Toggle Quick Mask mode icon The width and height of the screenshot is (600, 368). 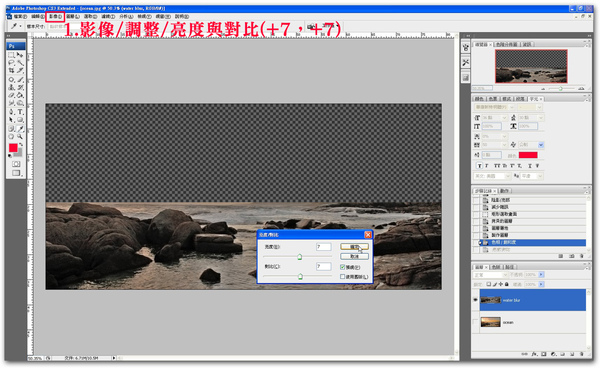coord(16,164)
